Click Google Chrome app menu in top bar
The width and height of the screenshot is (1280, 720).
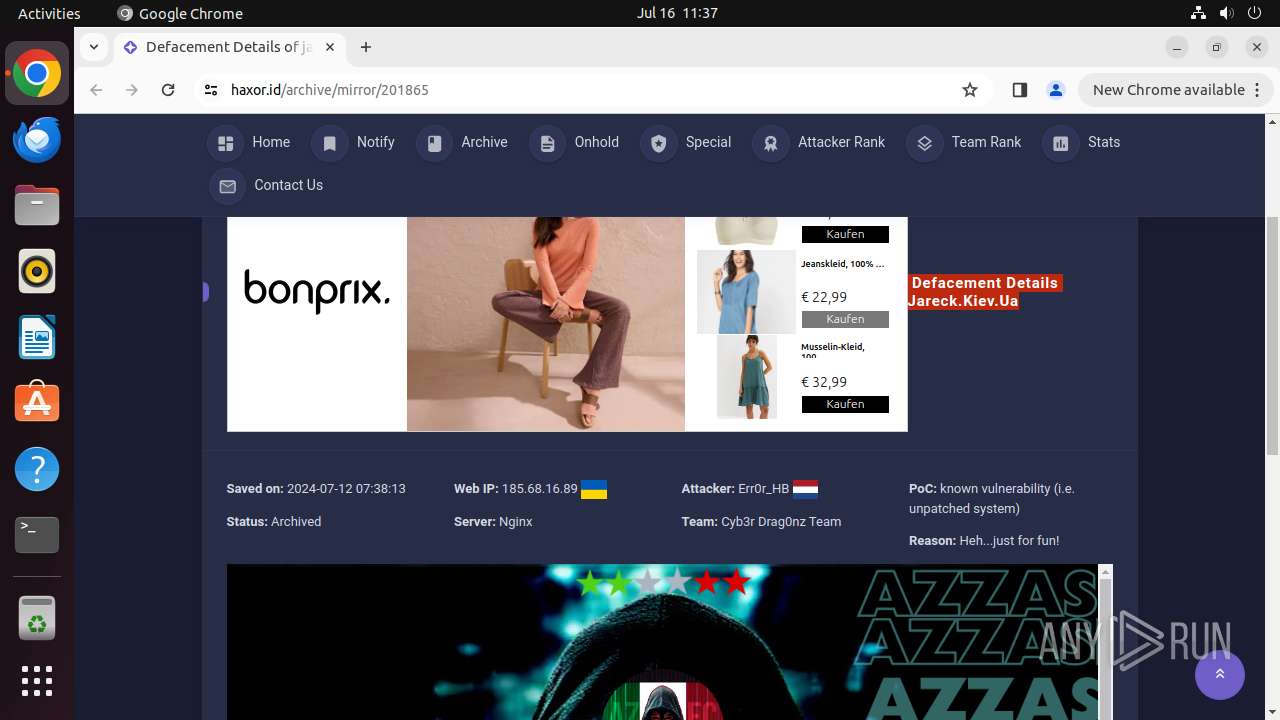180,13
